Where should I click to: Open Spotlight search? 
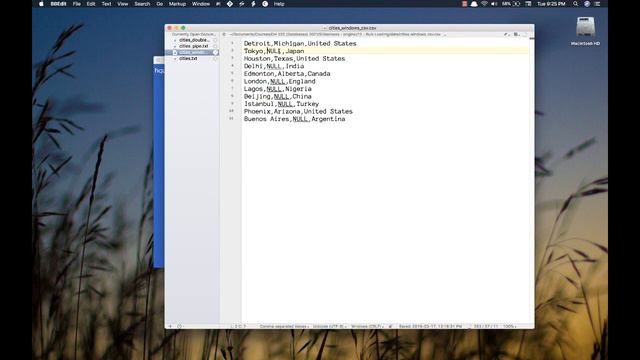click(x=576, y=4)
